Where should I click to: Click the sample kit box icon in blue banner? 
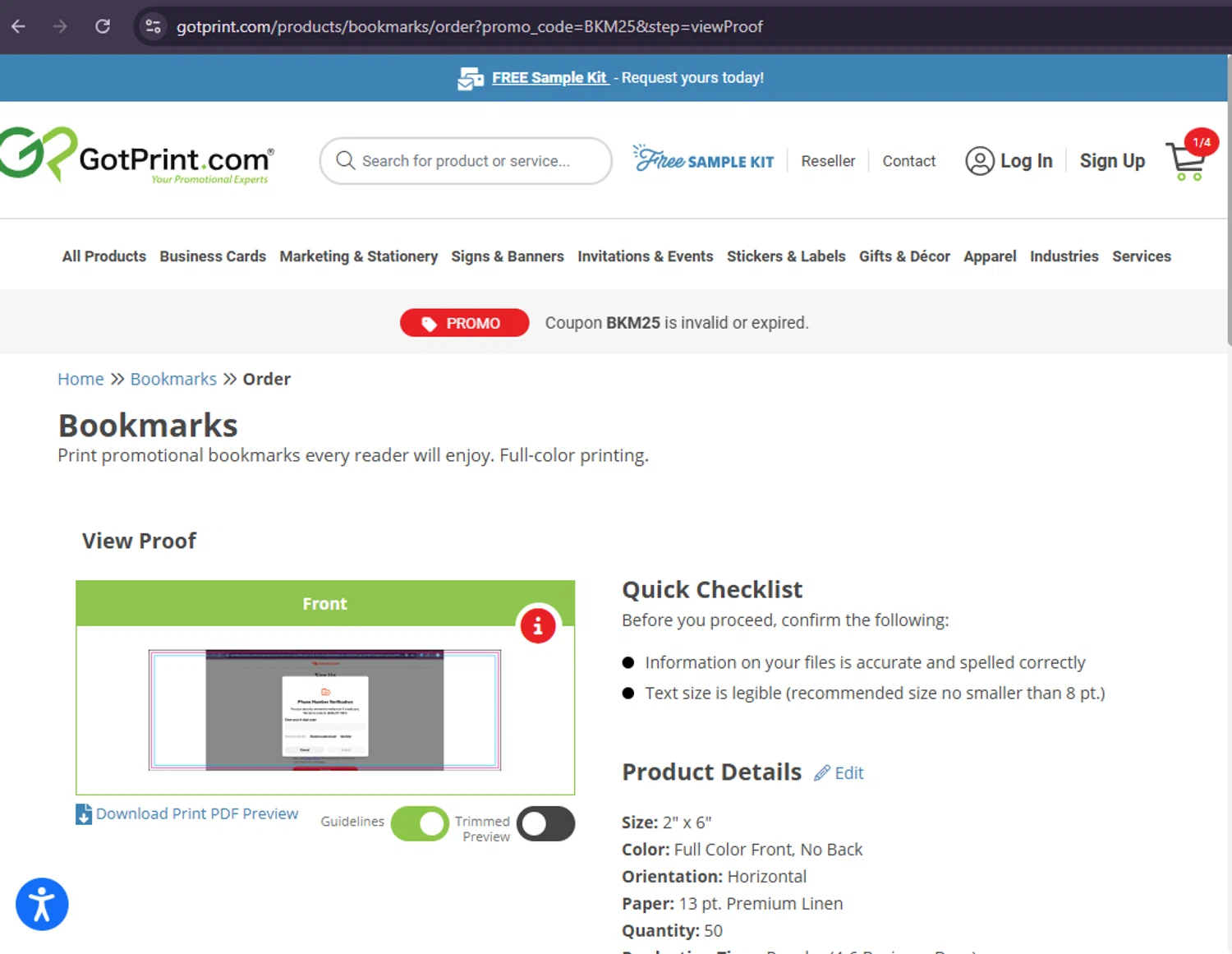(x=471, y=78)
